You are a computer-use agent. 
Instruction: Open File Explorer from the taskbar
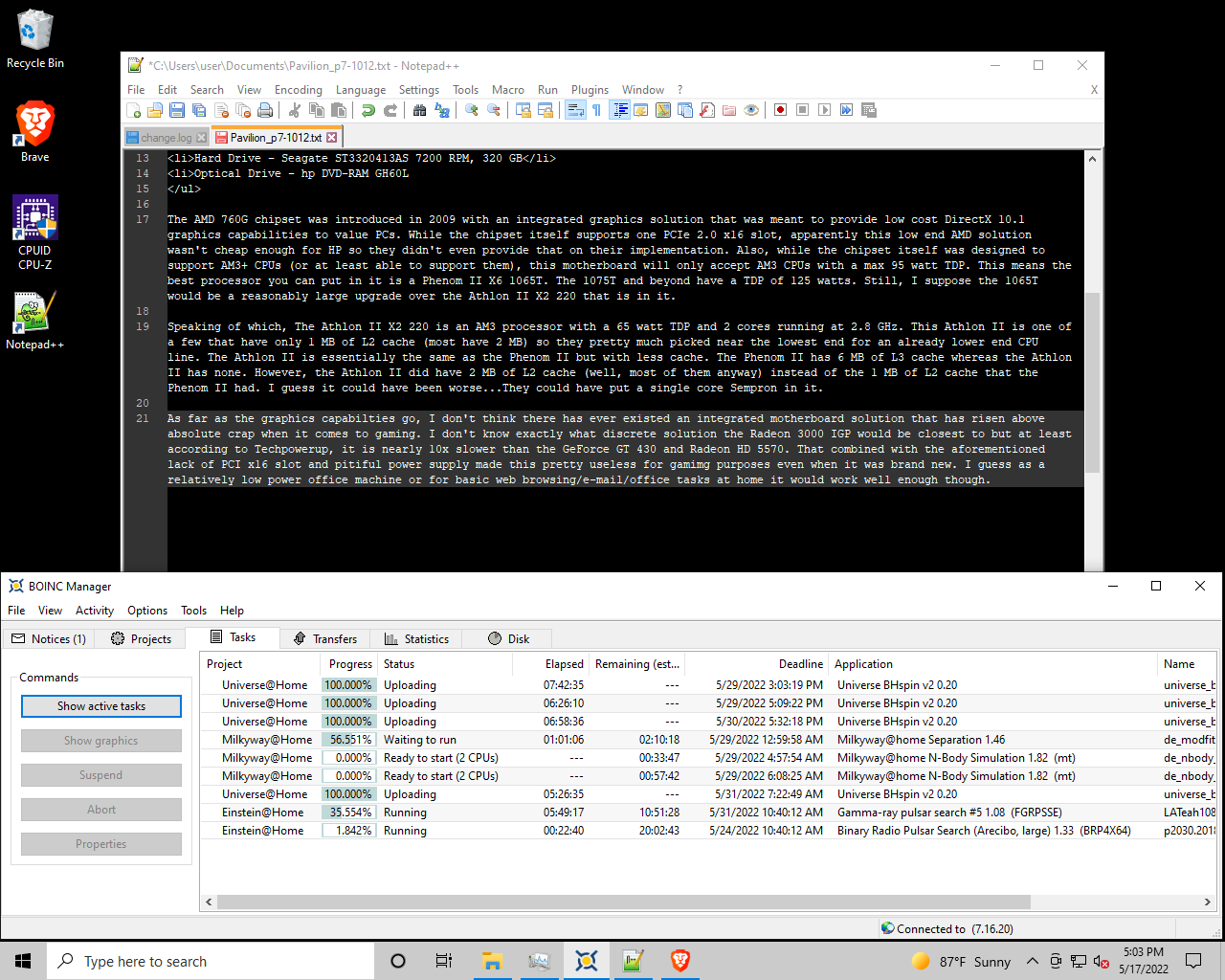point(493,961)
